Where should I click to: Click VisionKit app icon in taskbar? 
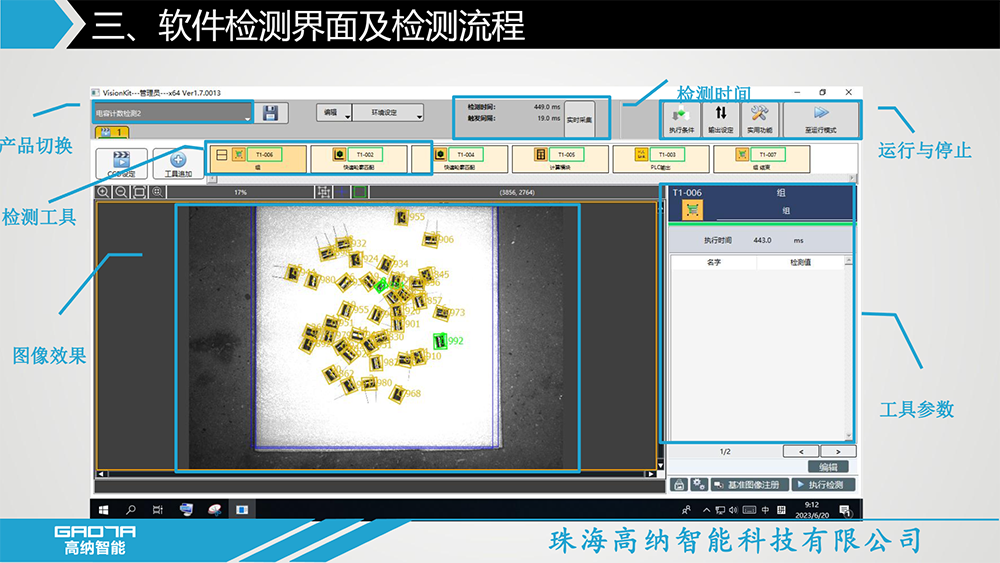(242, 509)
